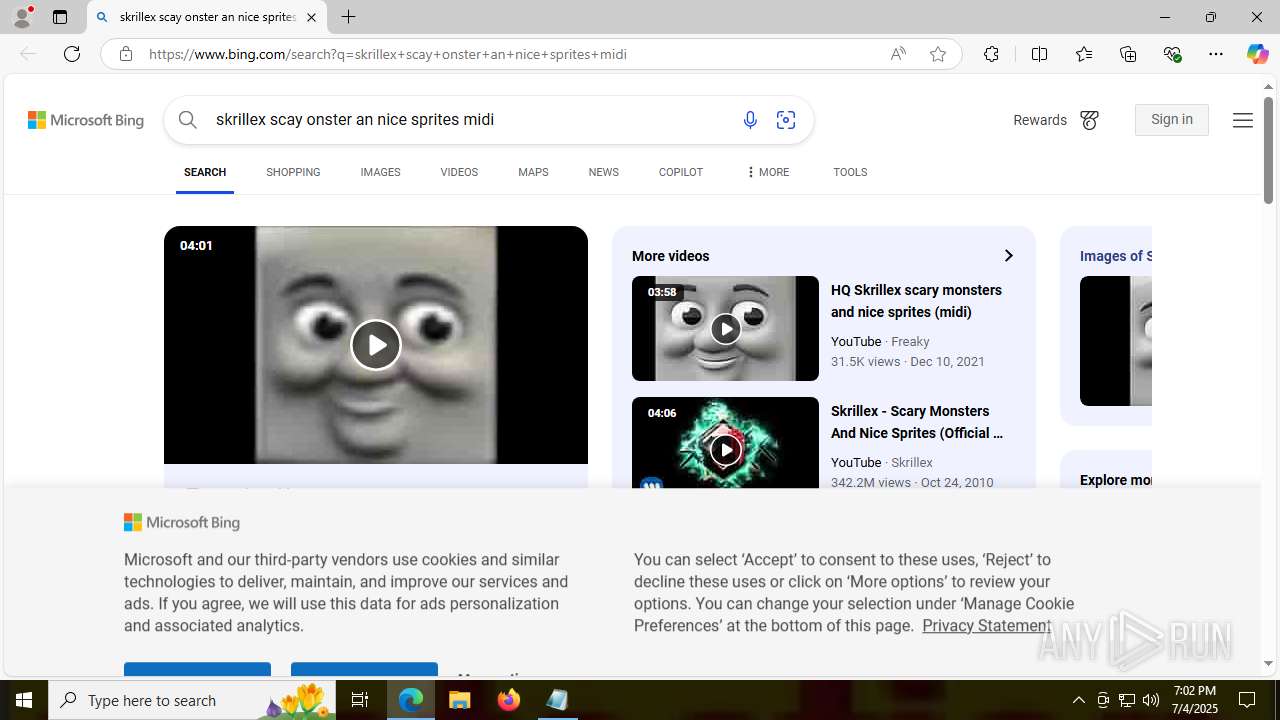
Task: Go back to previous page
Action: [28, 54]
